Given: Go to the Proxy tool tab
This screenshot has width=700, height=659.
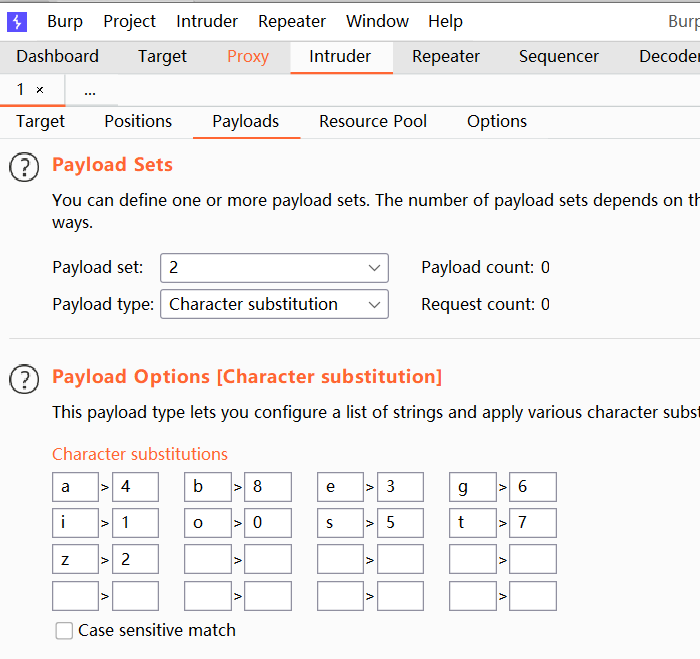Looking at the screenshot, I should coord(248,56).
